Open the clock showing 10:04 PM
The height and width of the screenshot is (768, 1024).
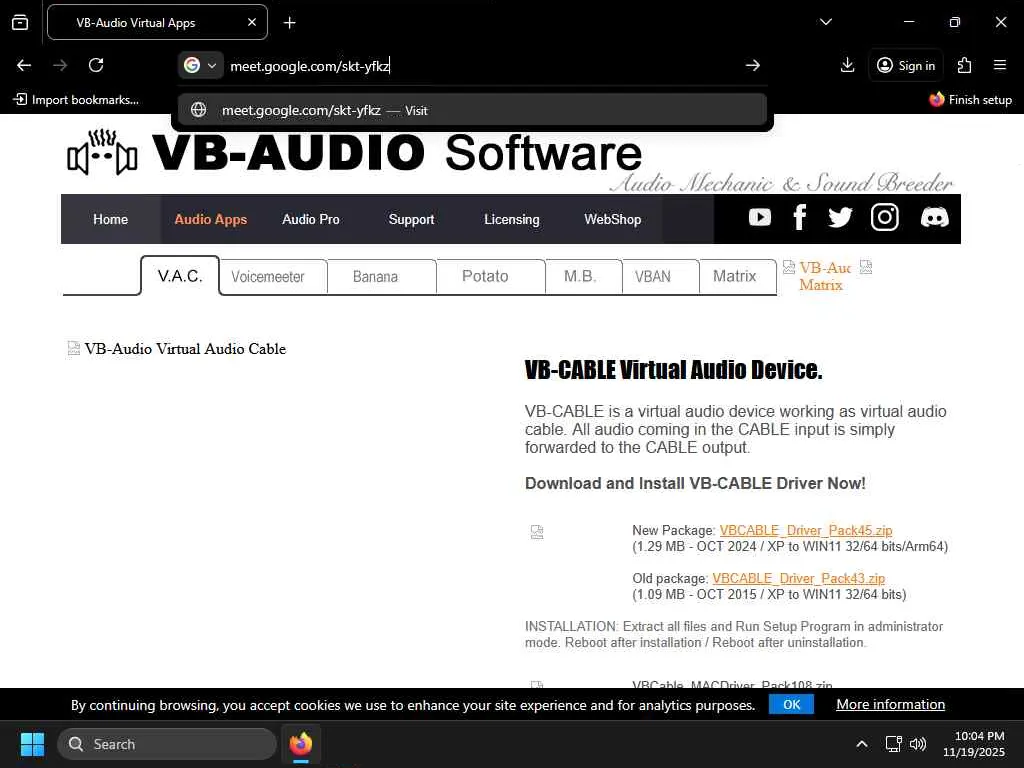974,744
